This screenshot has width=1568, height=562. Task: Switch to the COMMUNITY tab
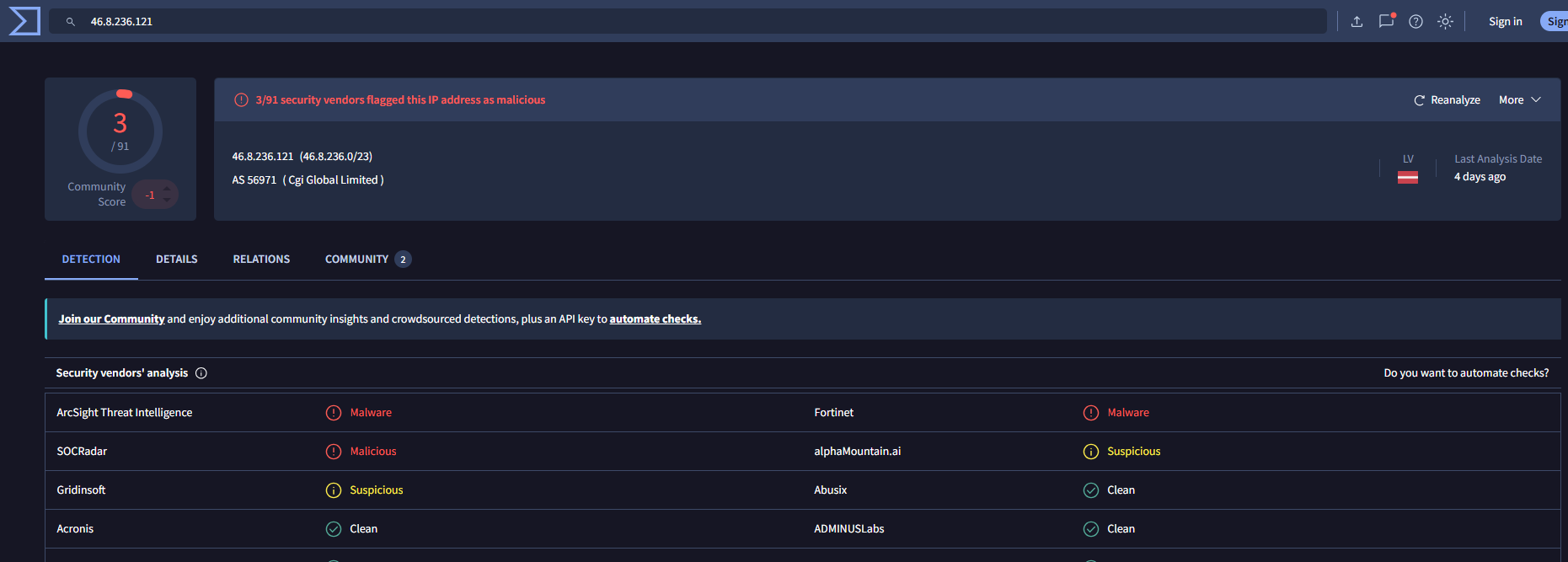coord(368,260)
